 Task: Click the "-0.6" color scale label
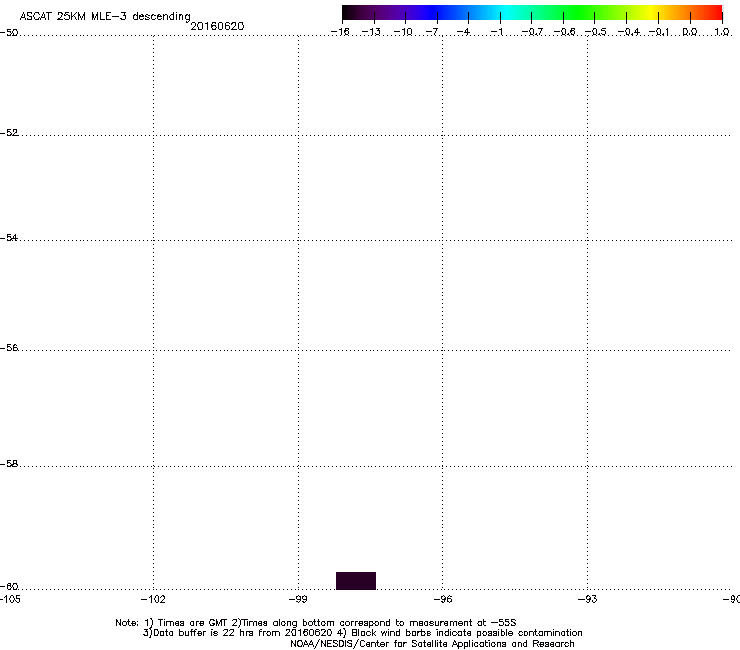coord(564,32)
